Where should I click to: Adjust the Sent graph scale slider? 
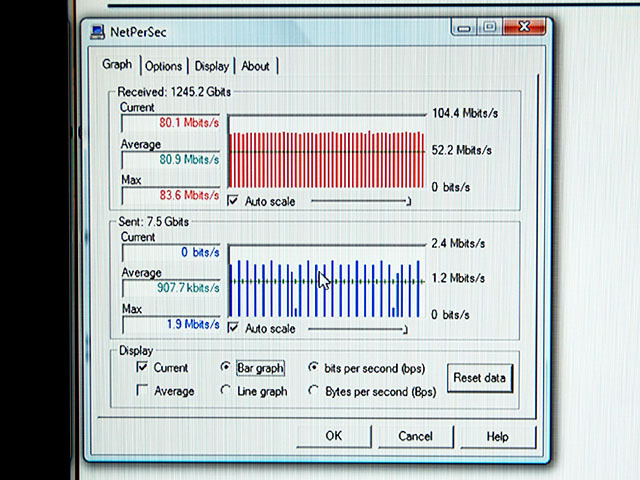pyautogui.click(x=358, y=329)
